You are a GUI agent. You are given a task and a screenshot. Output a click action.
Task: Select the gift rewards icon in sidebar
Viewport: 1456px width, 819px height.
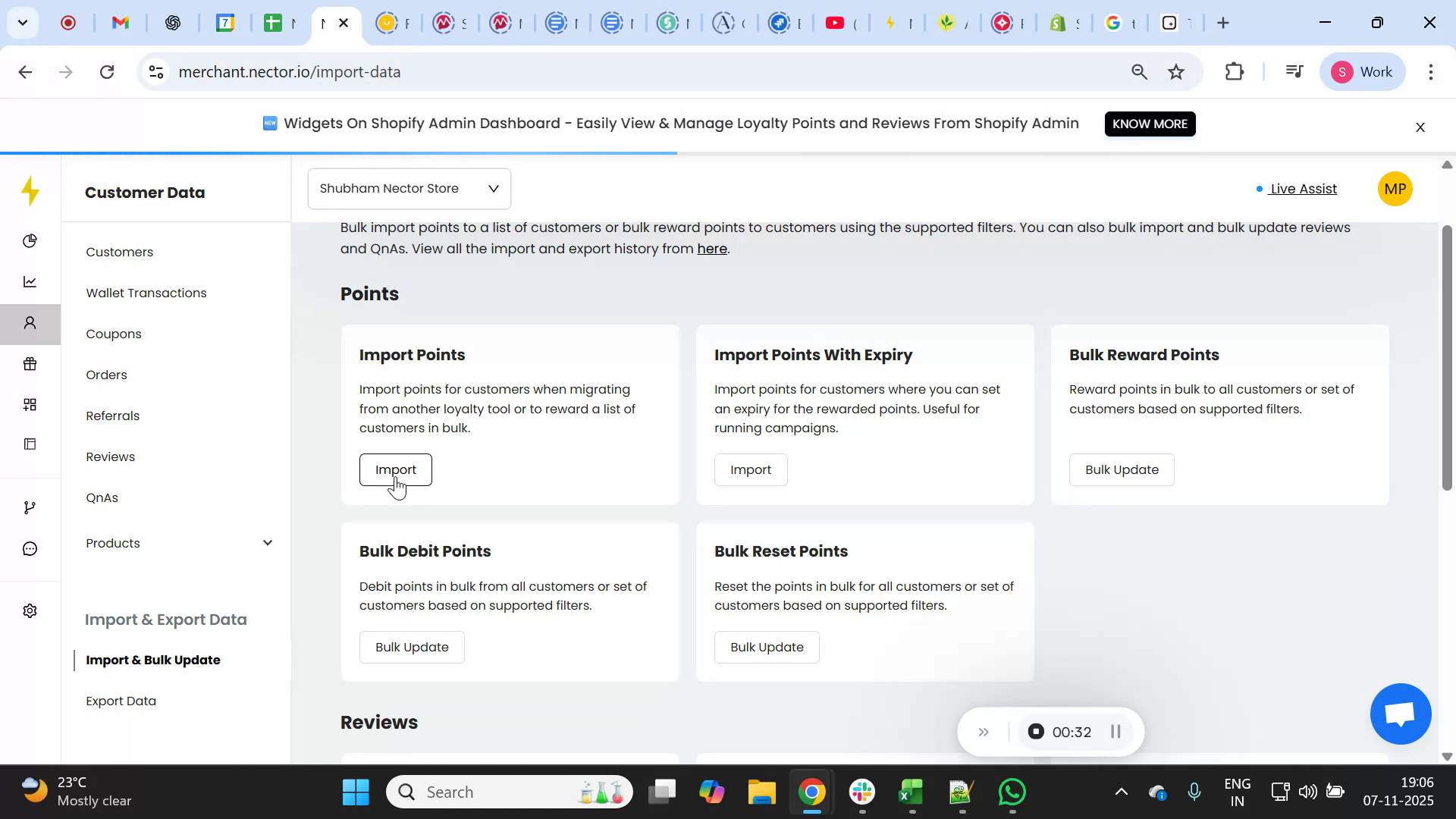click(x=30, y=364)
